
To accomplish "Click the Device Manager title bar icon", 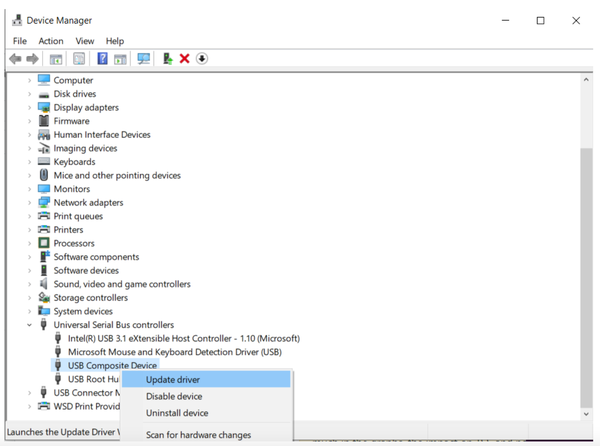I will (x=17, y=20).
